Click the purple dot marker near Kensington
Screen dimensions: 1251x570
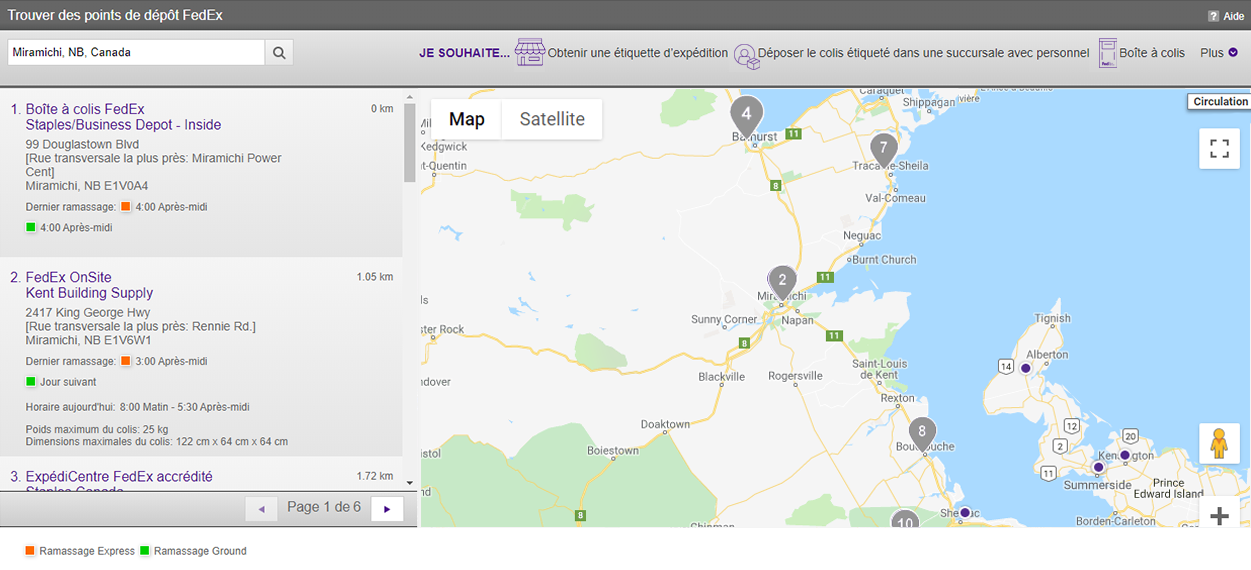[1125, 455]
